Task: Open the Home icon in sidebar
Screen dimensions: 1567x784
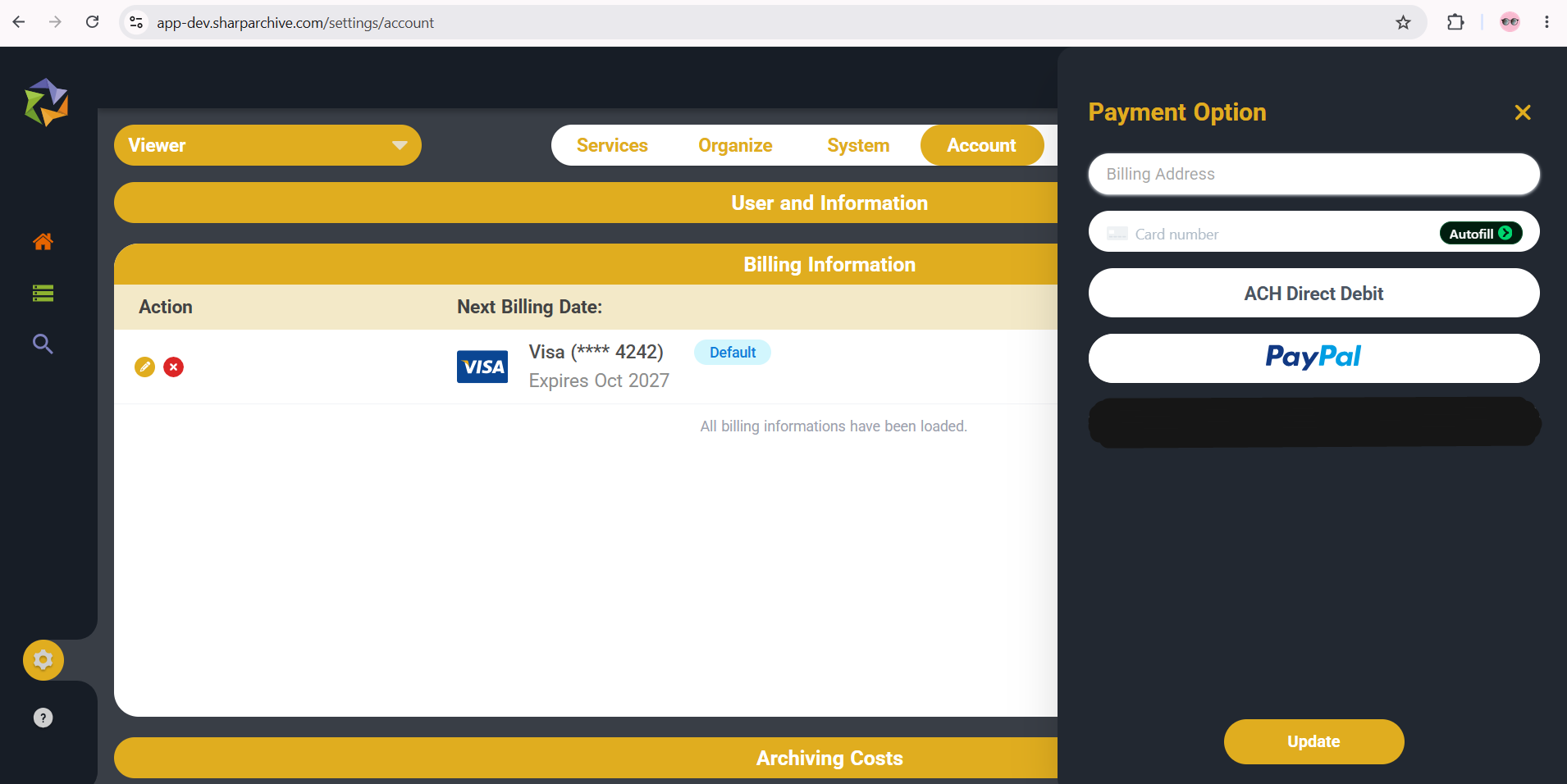Action: [x=43, y=241]
